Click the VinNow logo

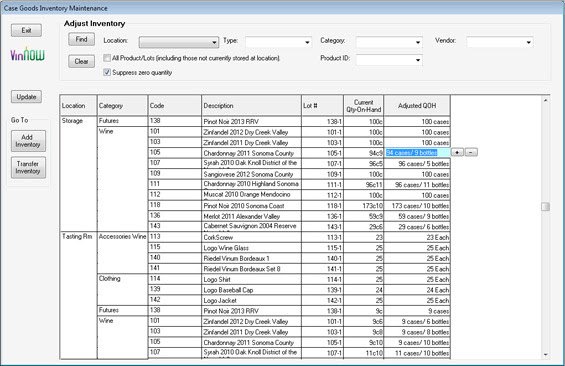tap(27, 55)
